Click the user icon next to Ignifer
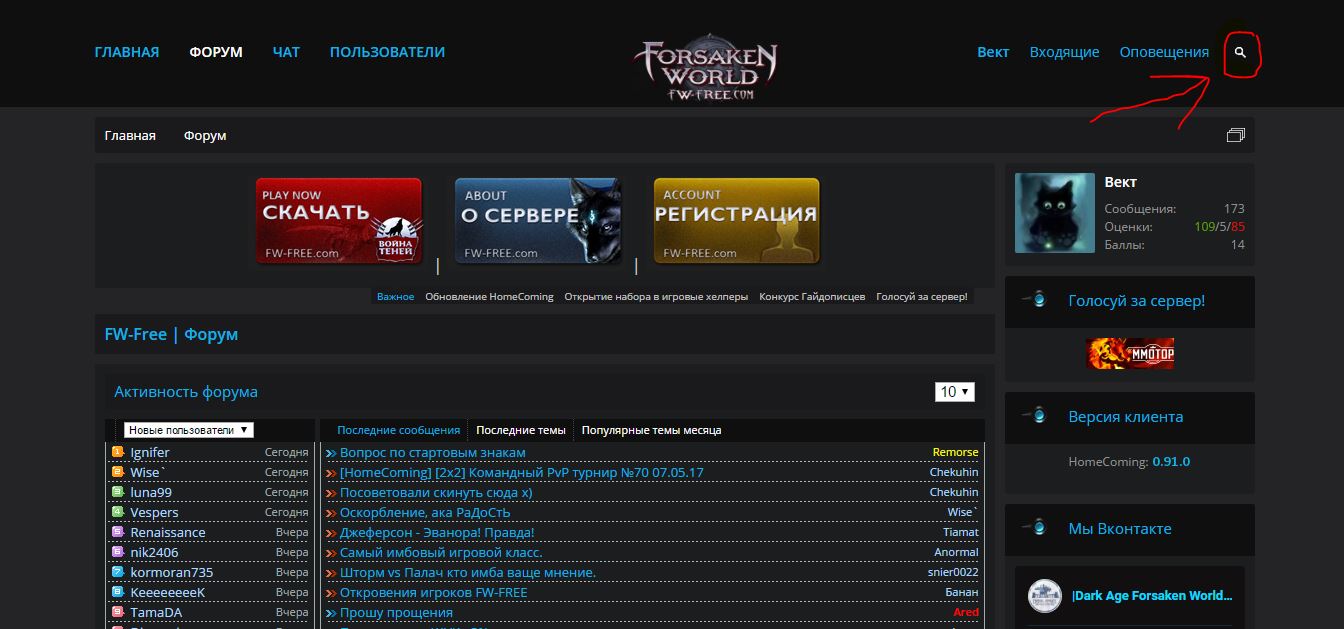This screenshot has height=629, width=1344. 118,452
